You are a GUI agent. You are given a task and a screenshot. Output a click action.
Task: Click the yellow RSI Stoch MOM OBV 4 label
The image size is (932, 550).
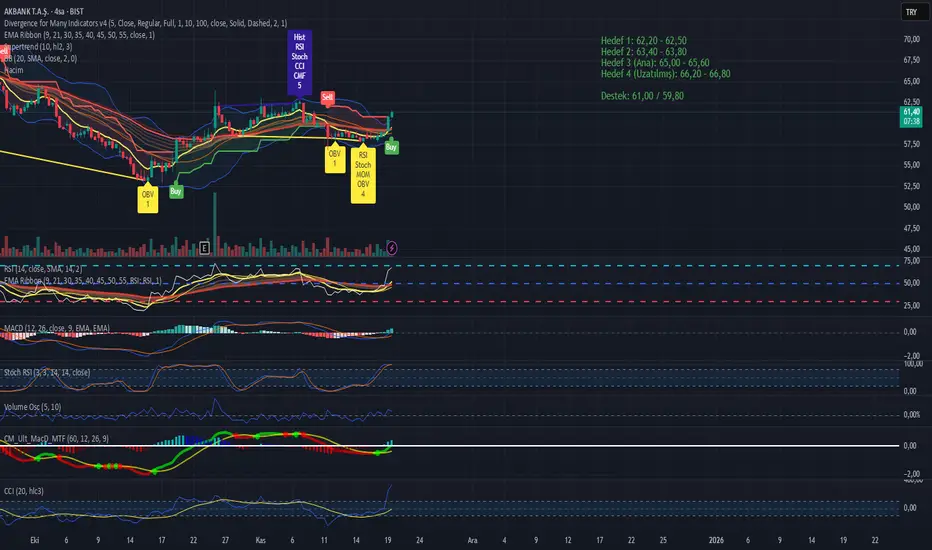tap(363, 174)
